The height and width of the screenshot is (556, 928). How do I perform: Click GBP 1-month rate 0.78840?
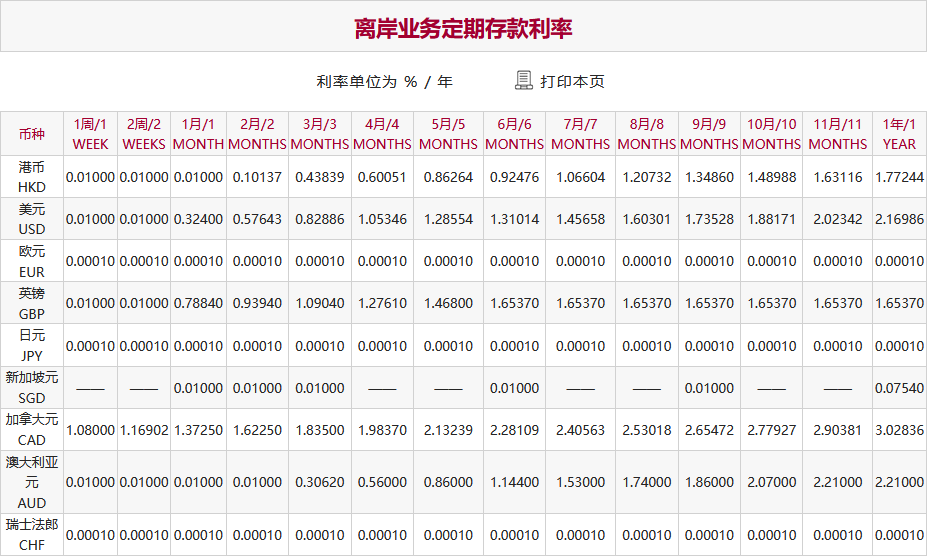click(x=198, y=303)
